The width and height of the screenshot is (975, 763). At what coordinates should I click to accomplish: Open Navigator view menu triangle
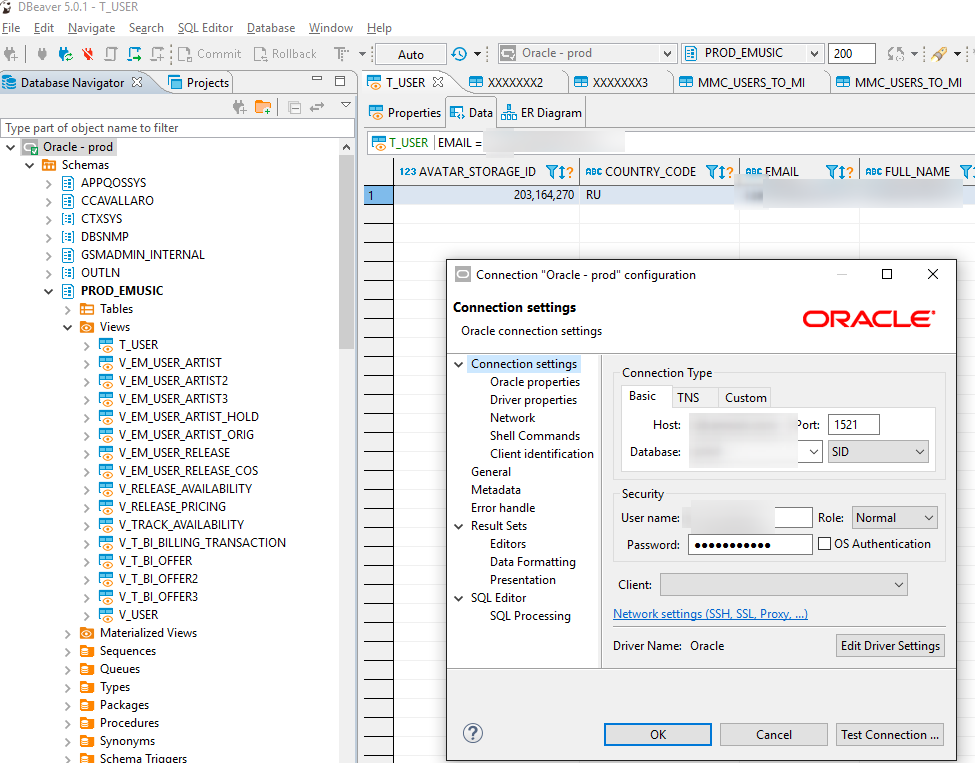(x=346, y=105)
